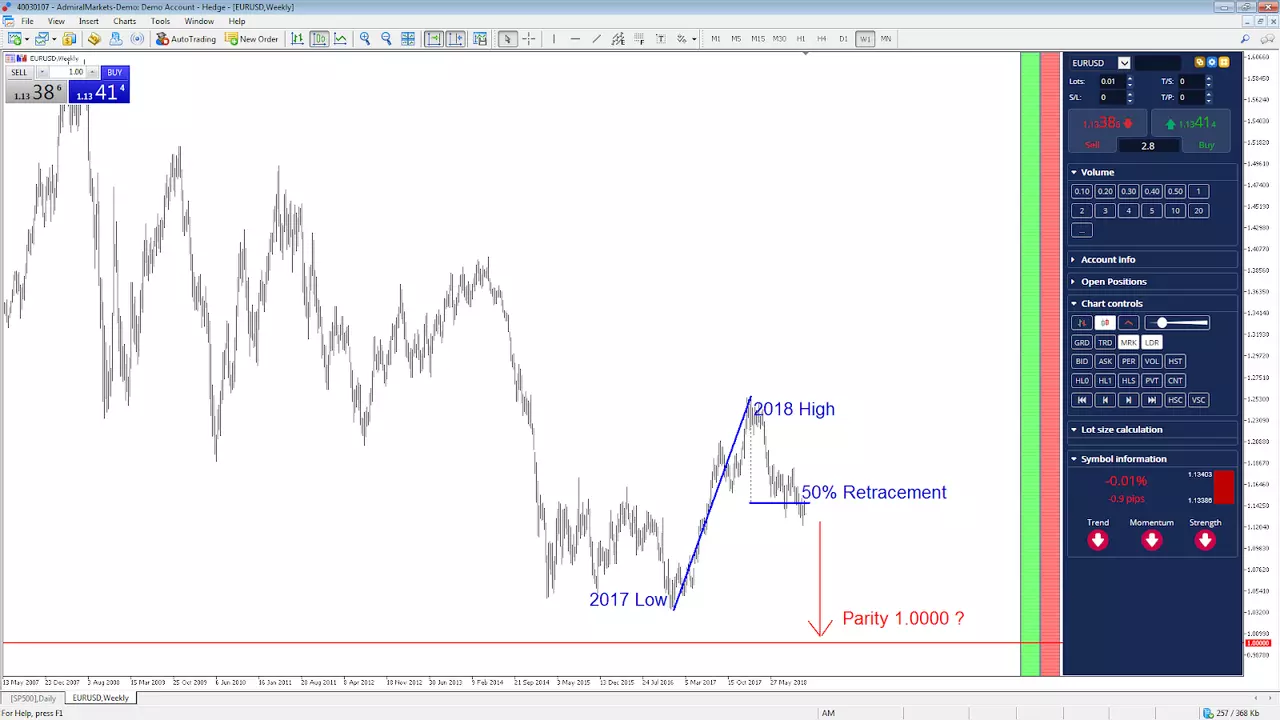This screenshot has height=720, width=1280.
Task: Select the crosshair tool
Action: (x=529, y=39)
